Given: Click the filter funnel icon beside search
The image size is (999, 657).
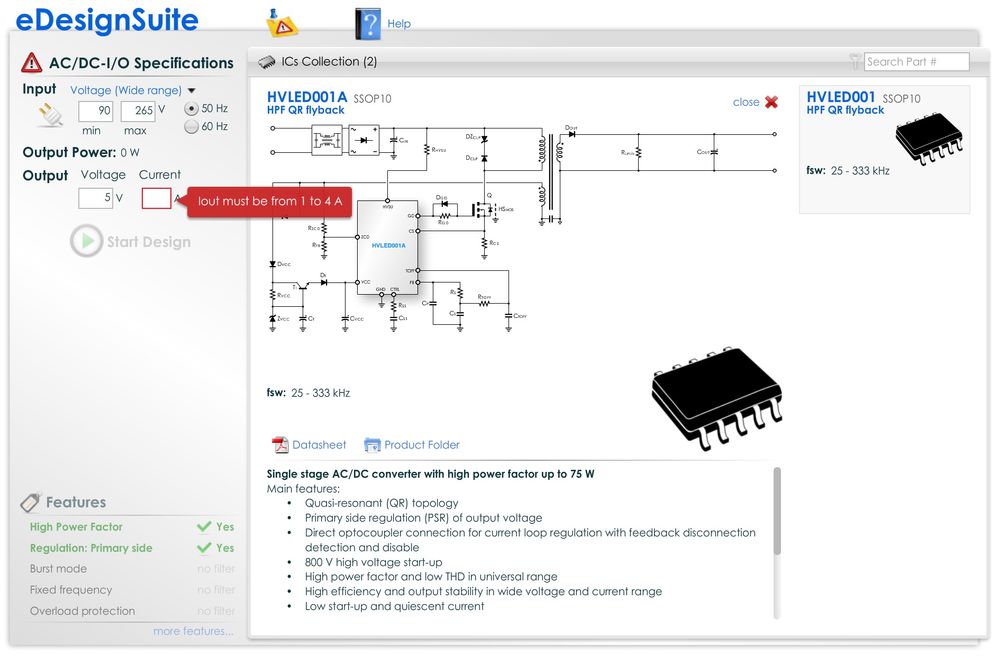Looking at the screenshot, I should (855, 61).
